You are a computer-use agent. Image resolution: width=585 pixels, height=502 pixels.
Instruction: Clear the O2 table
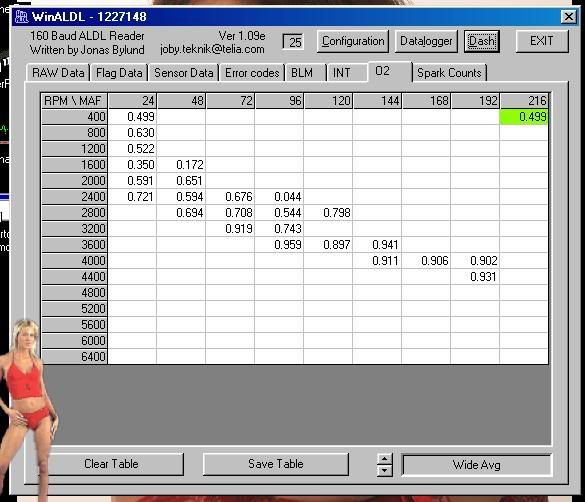pos(111,464)
